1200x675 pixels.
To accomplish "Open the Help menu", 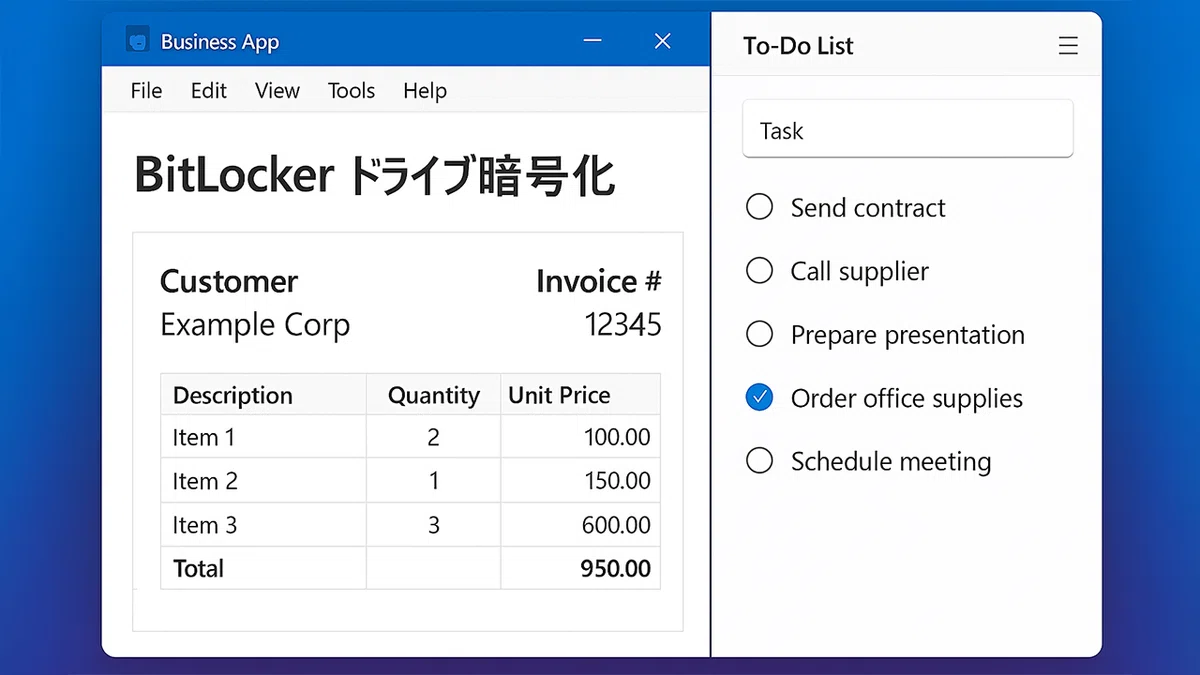I will point(425,91).
